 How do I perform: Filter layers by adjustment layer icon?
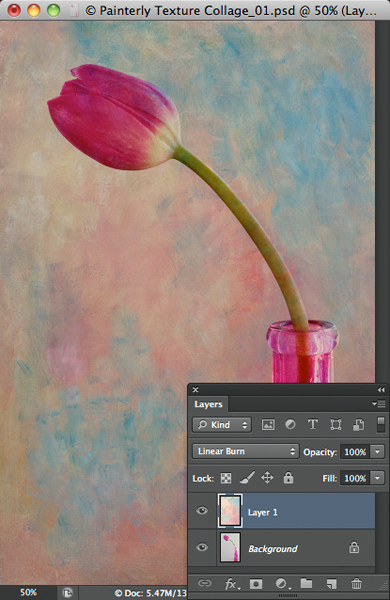290,424
